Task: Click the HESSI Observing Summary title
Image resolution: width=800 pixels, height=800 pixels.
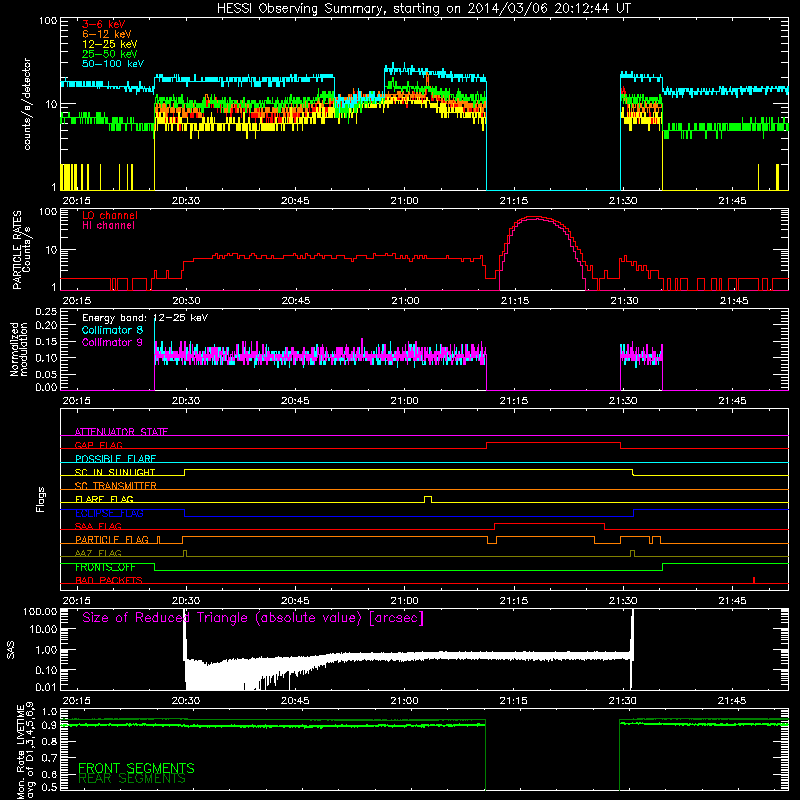Action: (x=423, y=9)
